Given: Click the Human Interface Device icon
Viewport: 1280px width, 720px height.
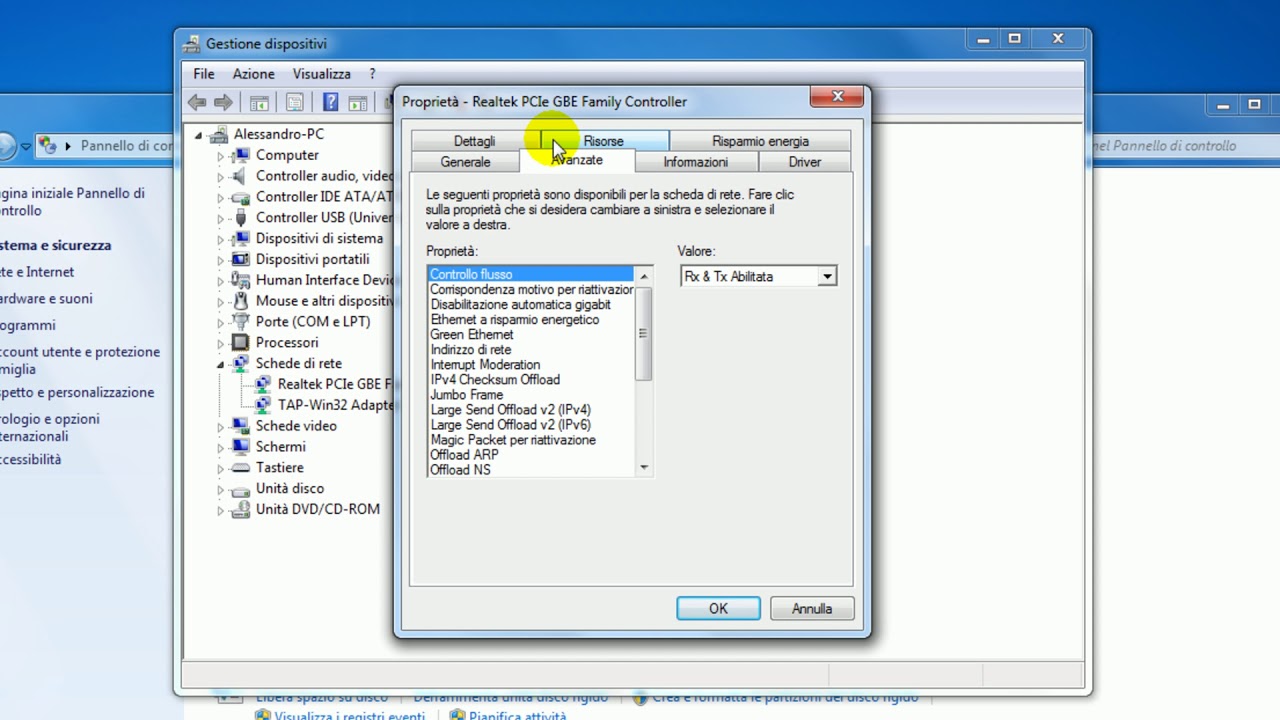Looking at the screenshot, I should (x=240, y=280).
